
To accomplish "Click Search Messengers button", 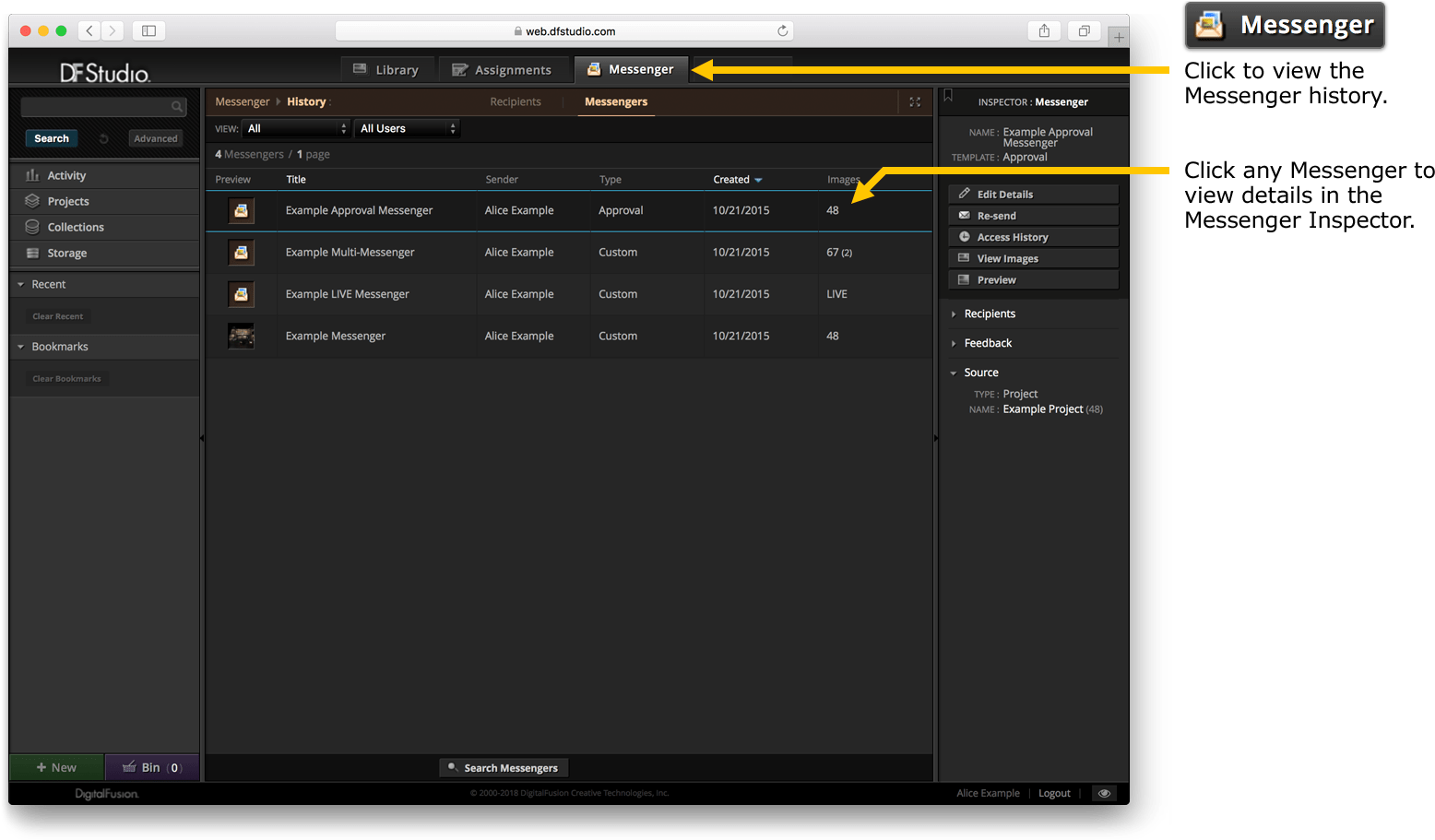I will [x=504, y=767].
